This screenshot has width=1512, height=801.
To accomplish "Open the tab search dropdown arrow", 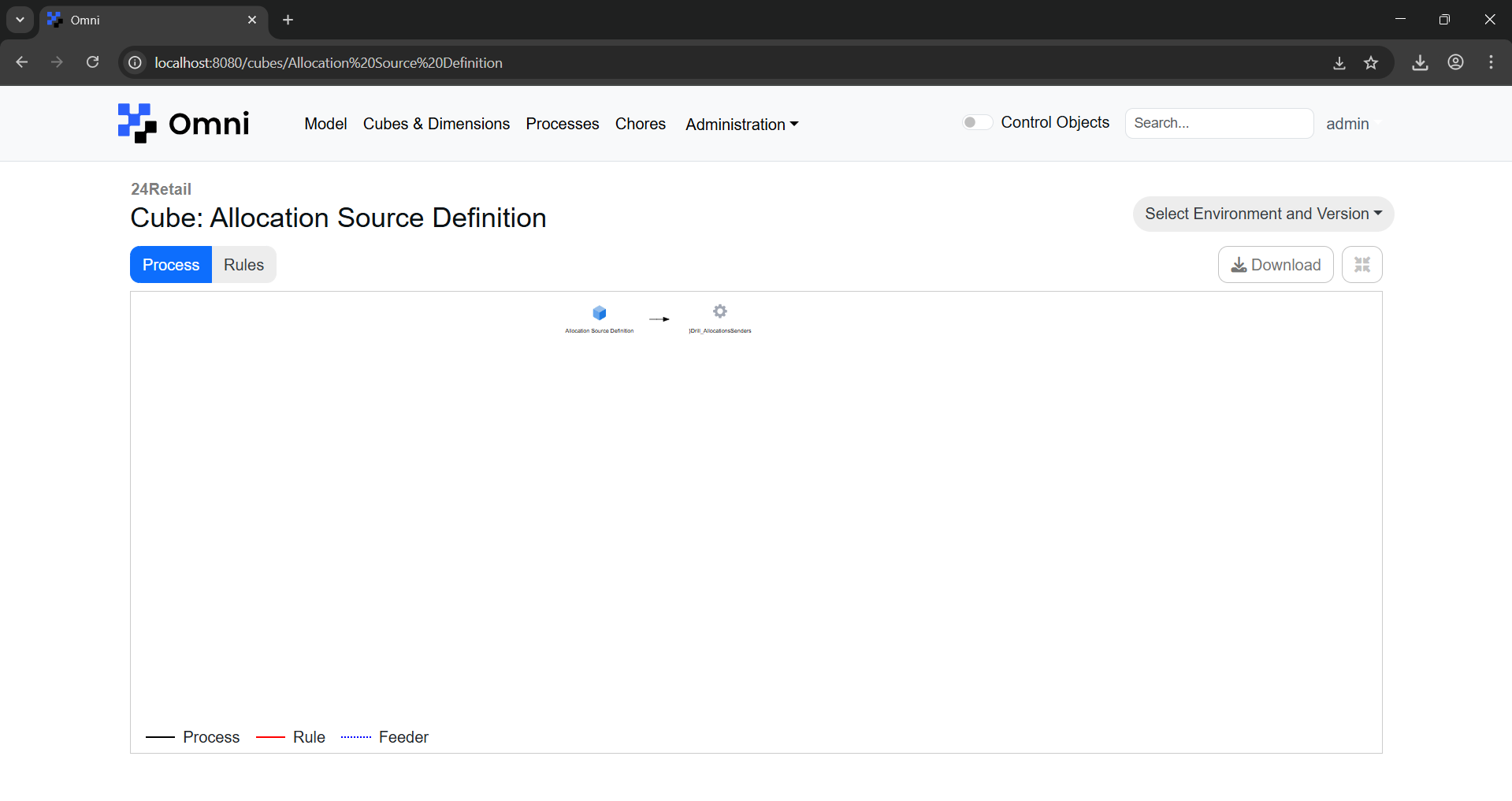I will 20,20.
